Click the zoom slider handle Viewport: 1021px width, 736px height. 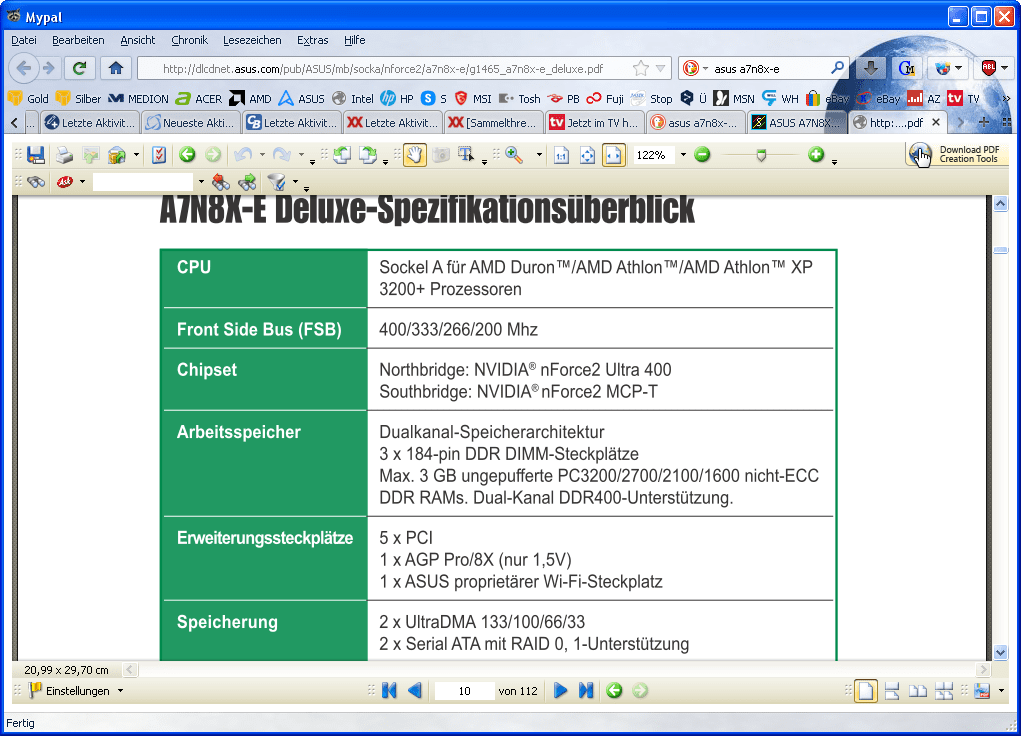point(761,155)
